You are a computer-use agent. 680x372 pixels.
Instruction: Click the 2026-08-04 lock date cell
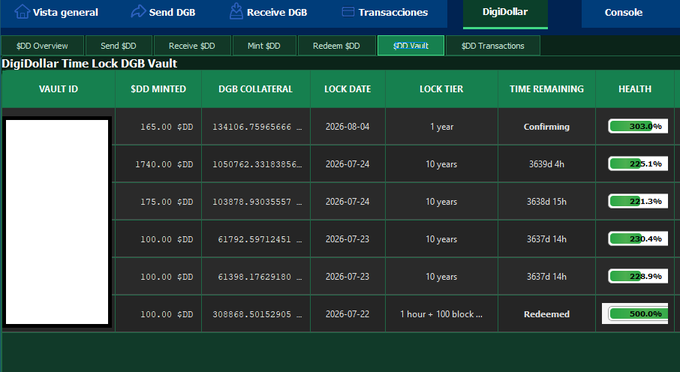point(347,127)
